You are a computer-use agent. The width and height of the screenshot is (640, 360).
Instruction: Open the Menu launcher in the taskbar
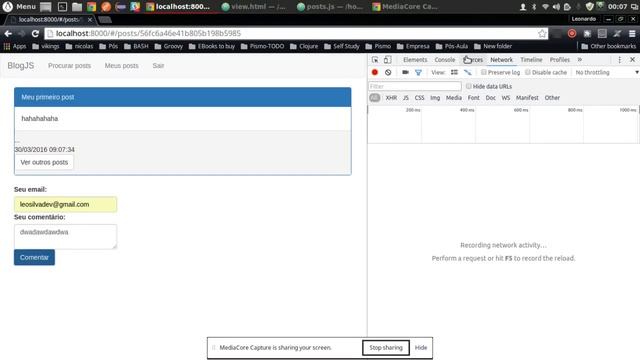[19, 7]
